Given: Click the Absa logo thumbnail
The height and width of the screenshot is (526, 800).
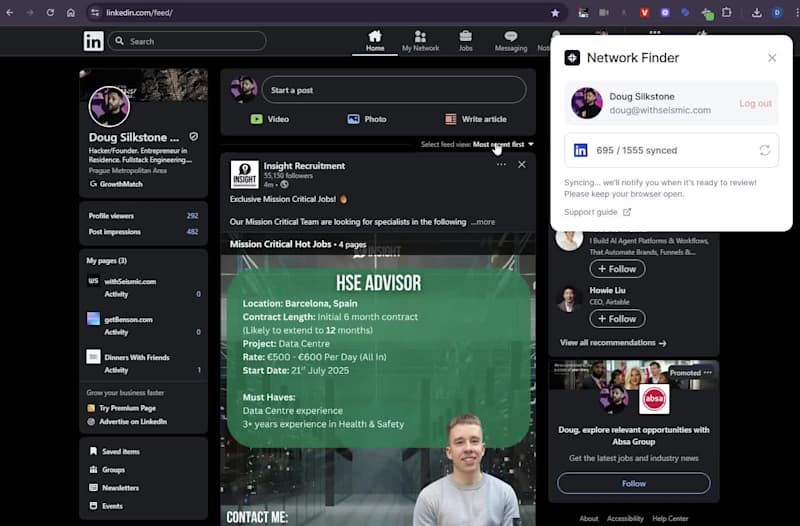Looking at the screenshot, I should point(654,399).
